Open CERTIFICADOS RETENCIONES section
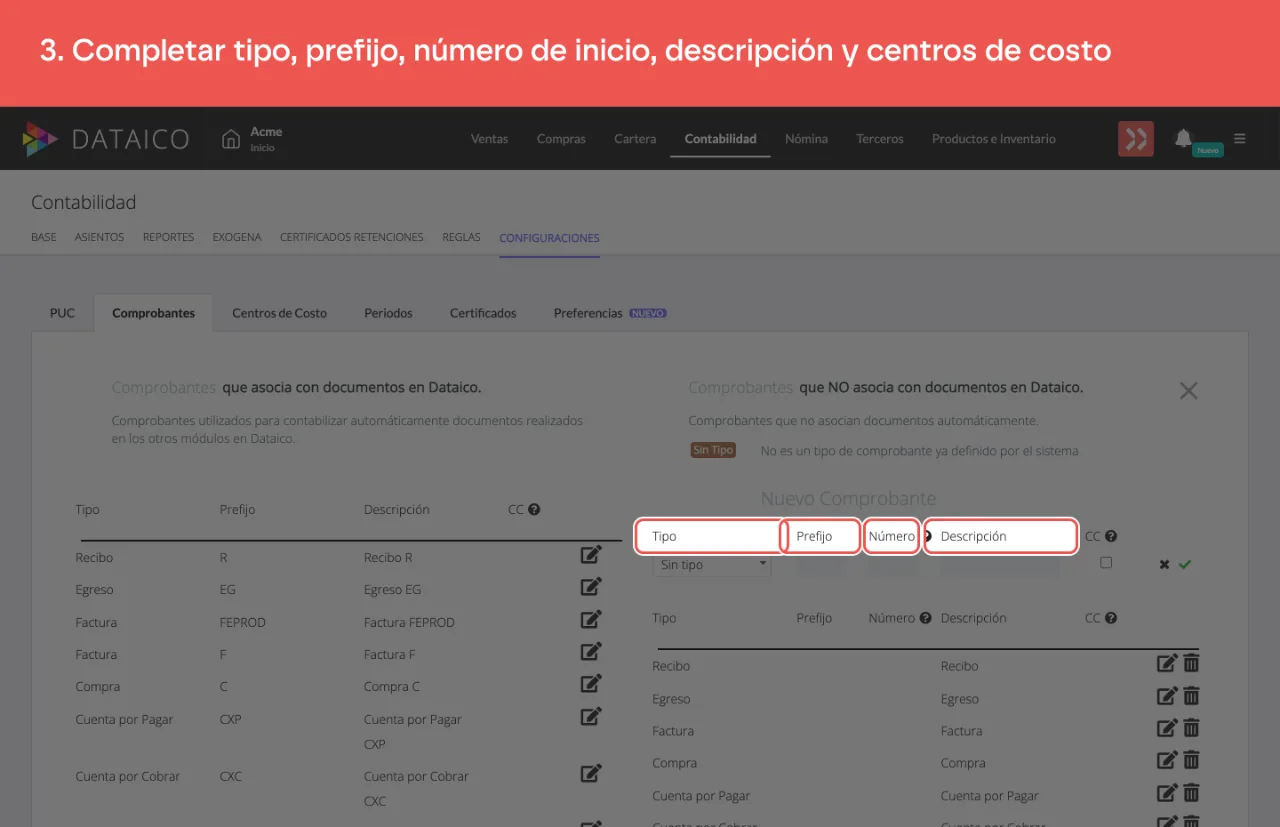The image size is (1280, 827). pos(351,238)
